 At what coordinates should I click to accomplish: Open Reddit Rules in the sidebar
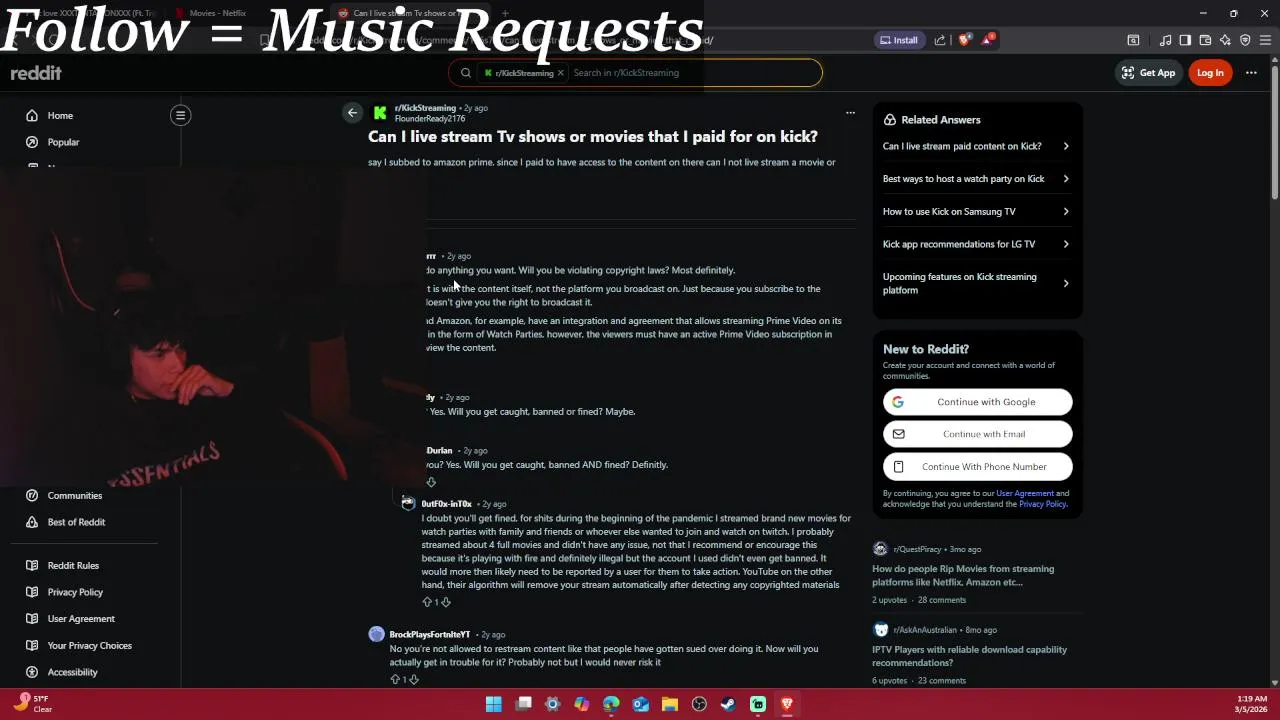pyautogui.click(x=73, y=565)
